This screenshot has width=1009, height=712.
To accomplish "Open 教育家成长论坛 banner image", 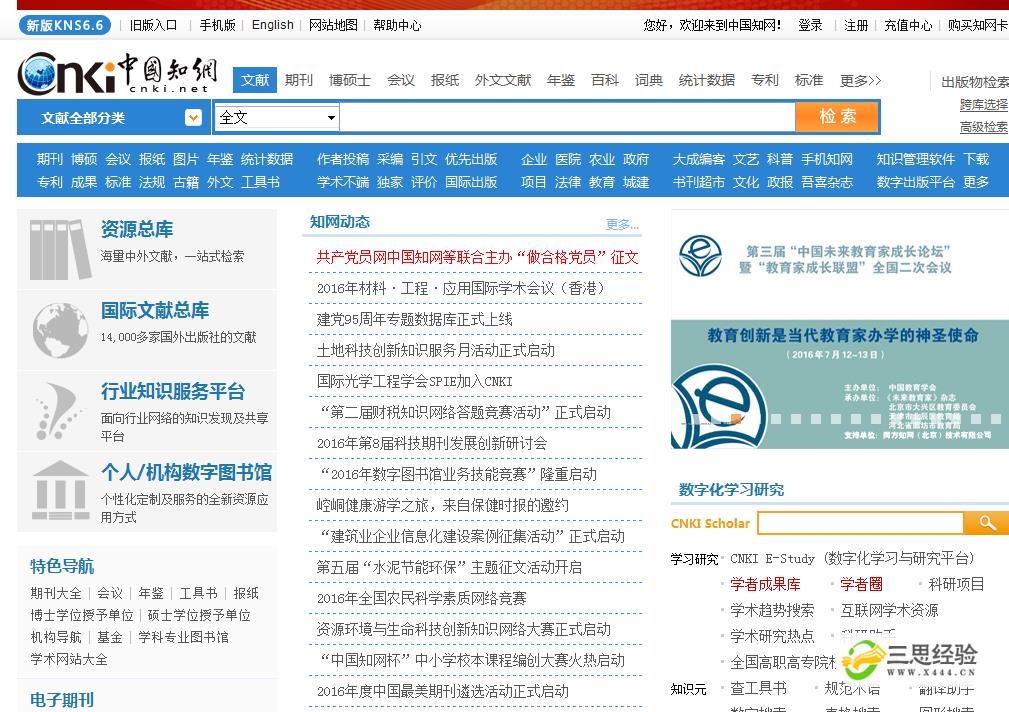I will pos(840,330).
